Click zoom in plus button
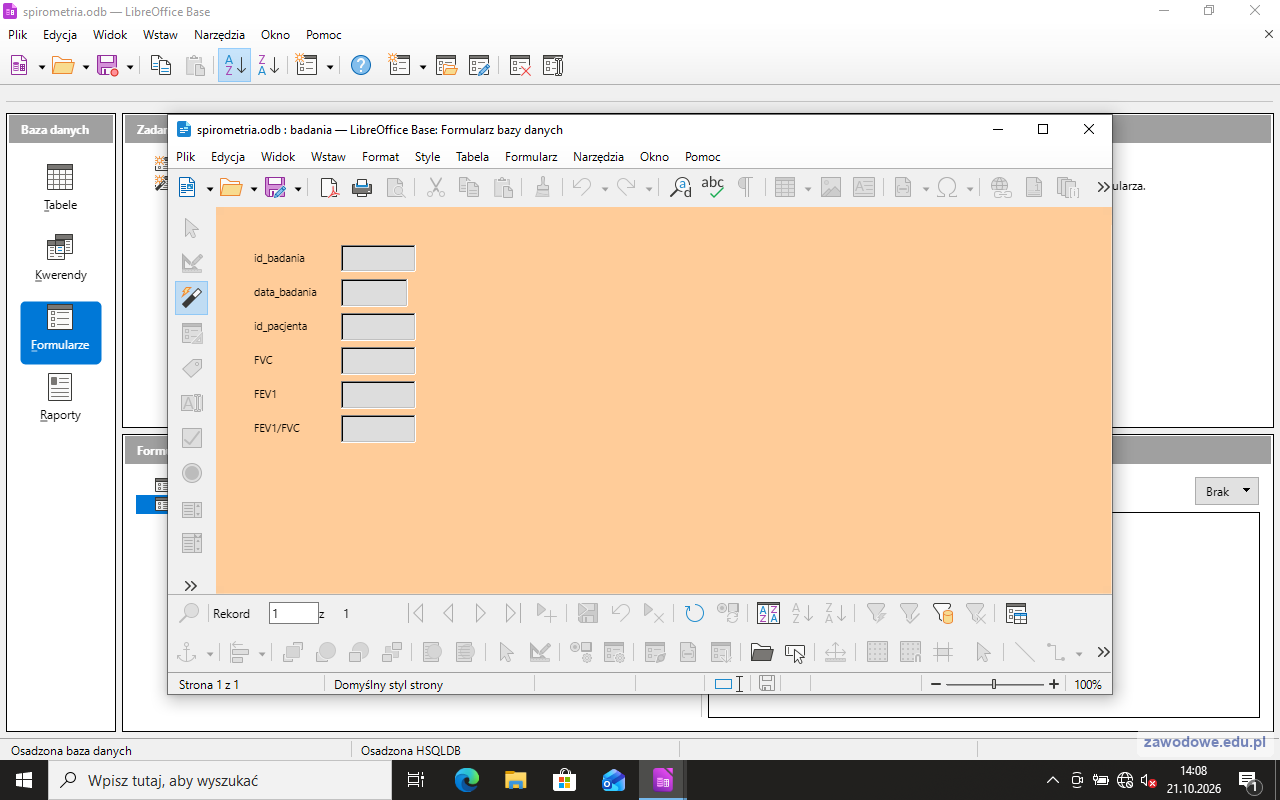Screen dimensions: 1280x800 click(x=1053, y=684)
